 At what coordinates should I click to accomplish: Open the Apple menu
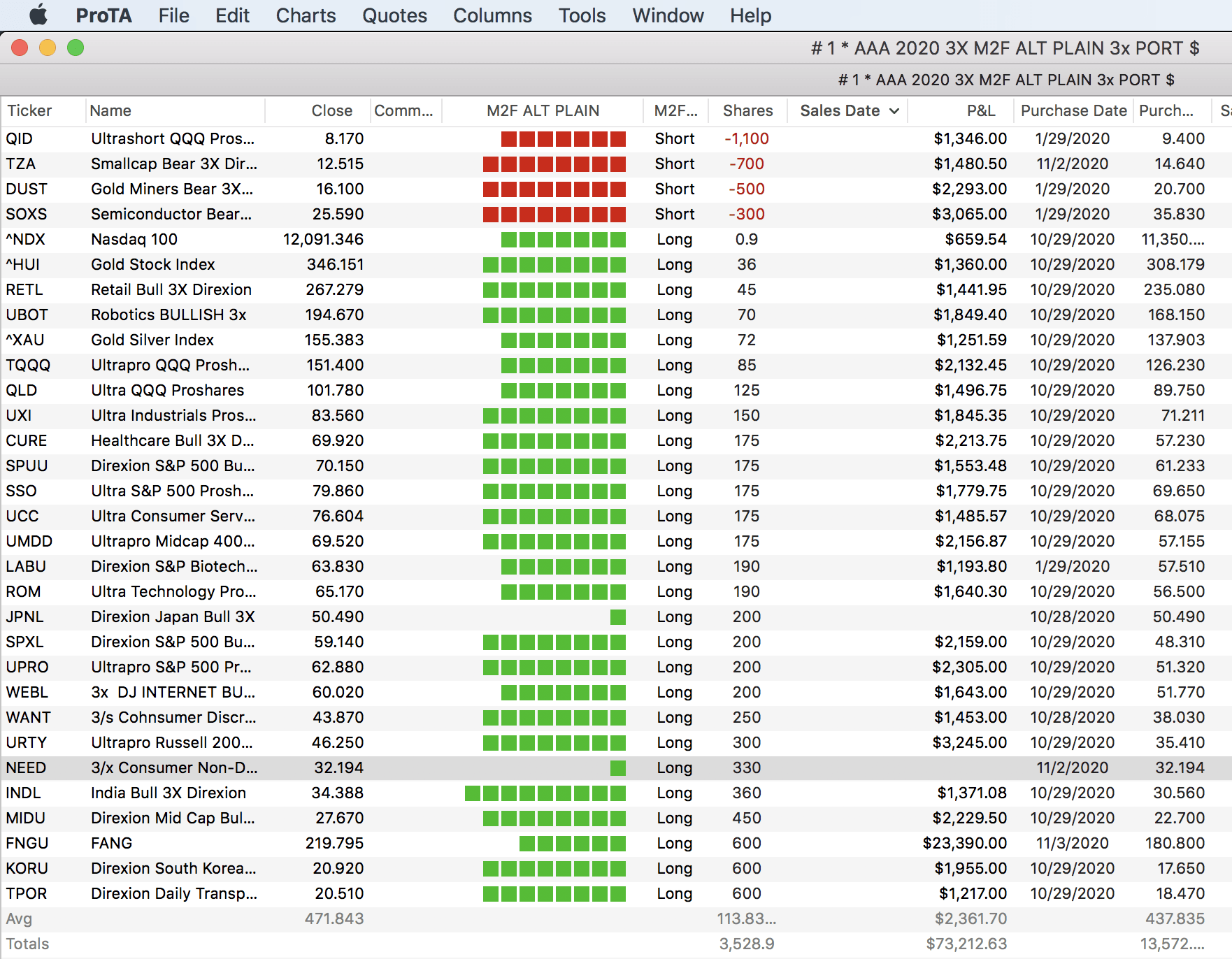38,15
